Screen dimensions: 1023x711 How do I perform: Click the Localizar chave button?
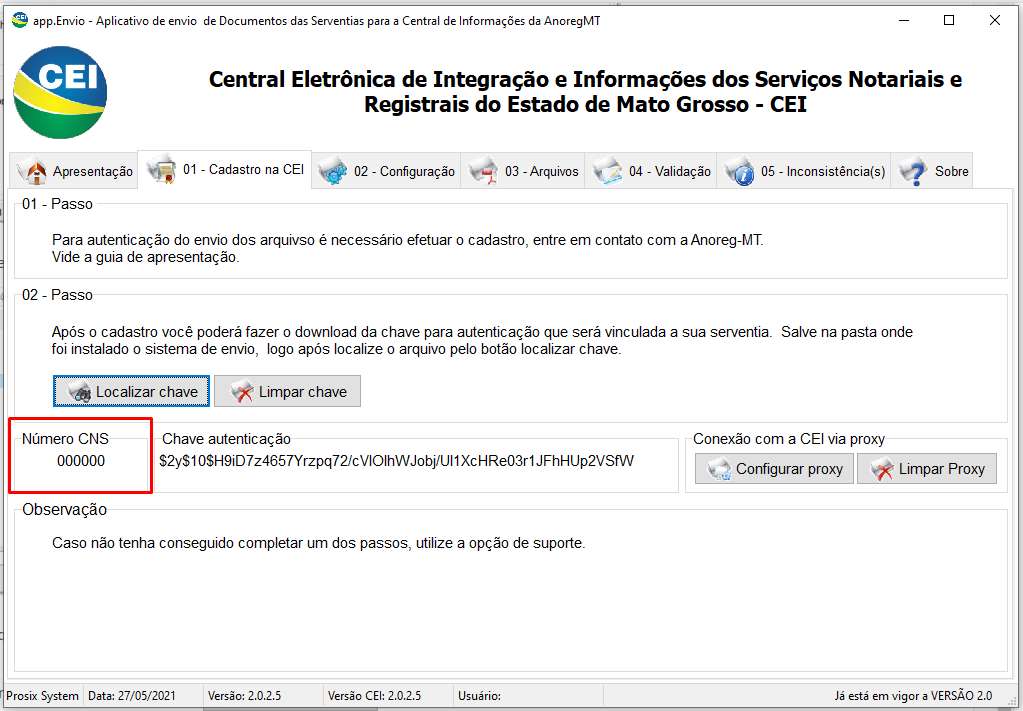tap(131, 391)
